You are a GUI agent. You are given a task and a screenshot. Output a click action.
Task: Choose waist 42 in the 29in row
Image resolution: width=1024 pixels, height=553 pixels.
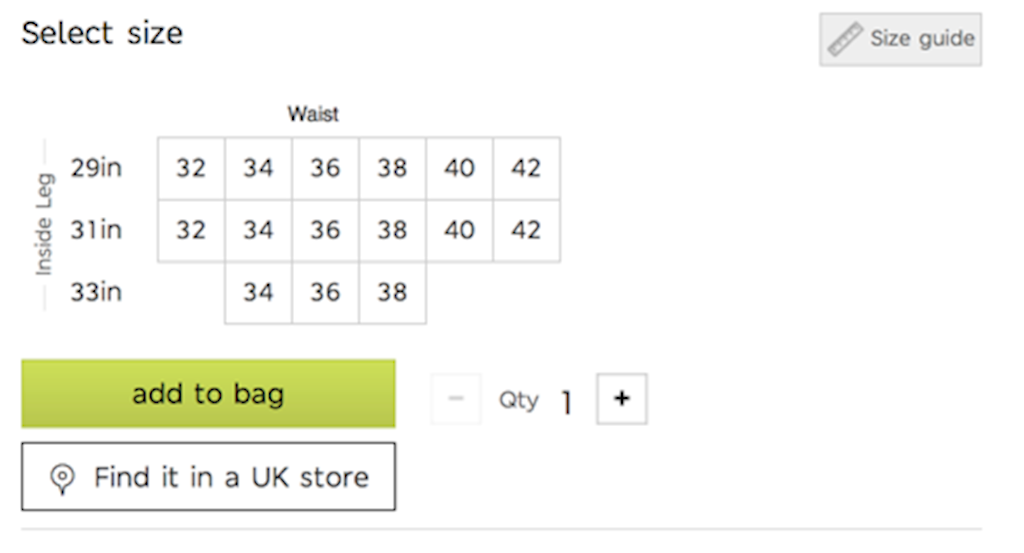click(x=526, y=168)
